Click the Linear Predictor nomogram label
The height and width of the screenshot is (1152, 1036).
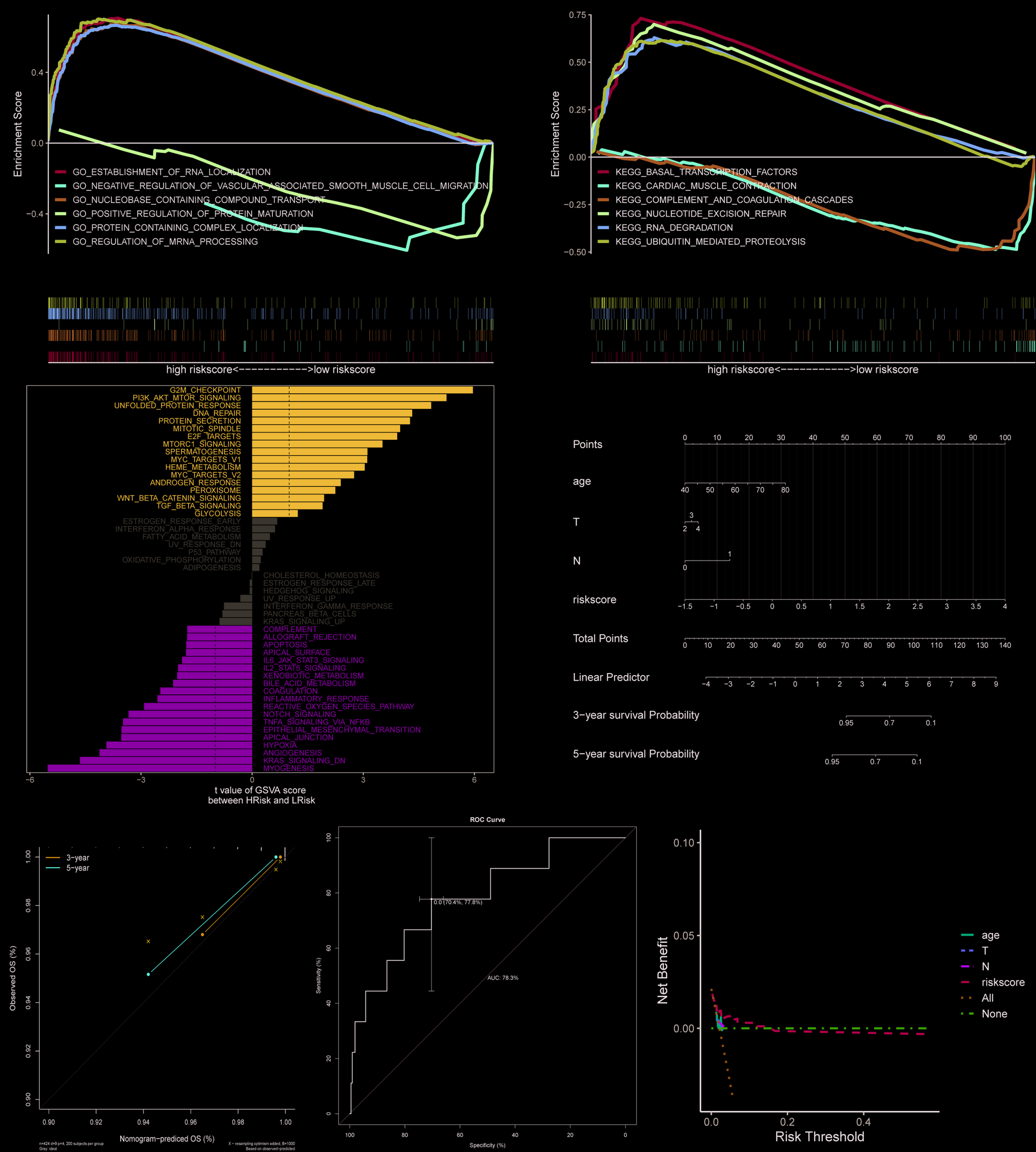coord(611,677)
